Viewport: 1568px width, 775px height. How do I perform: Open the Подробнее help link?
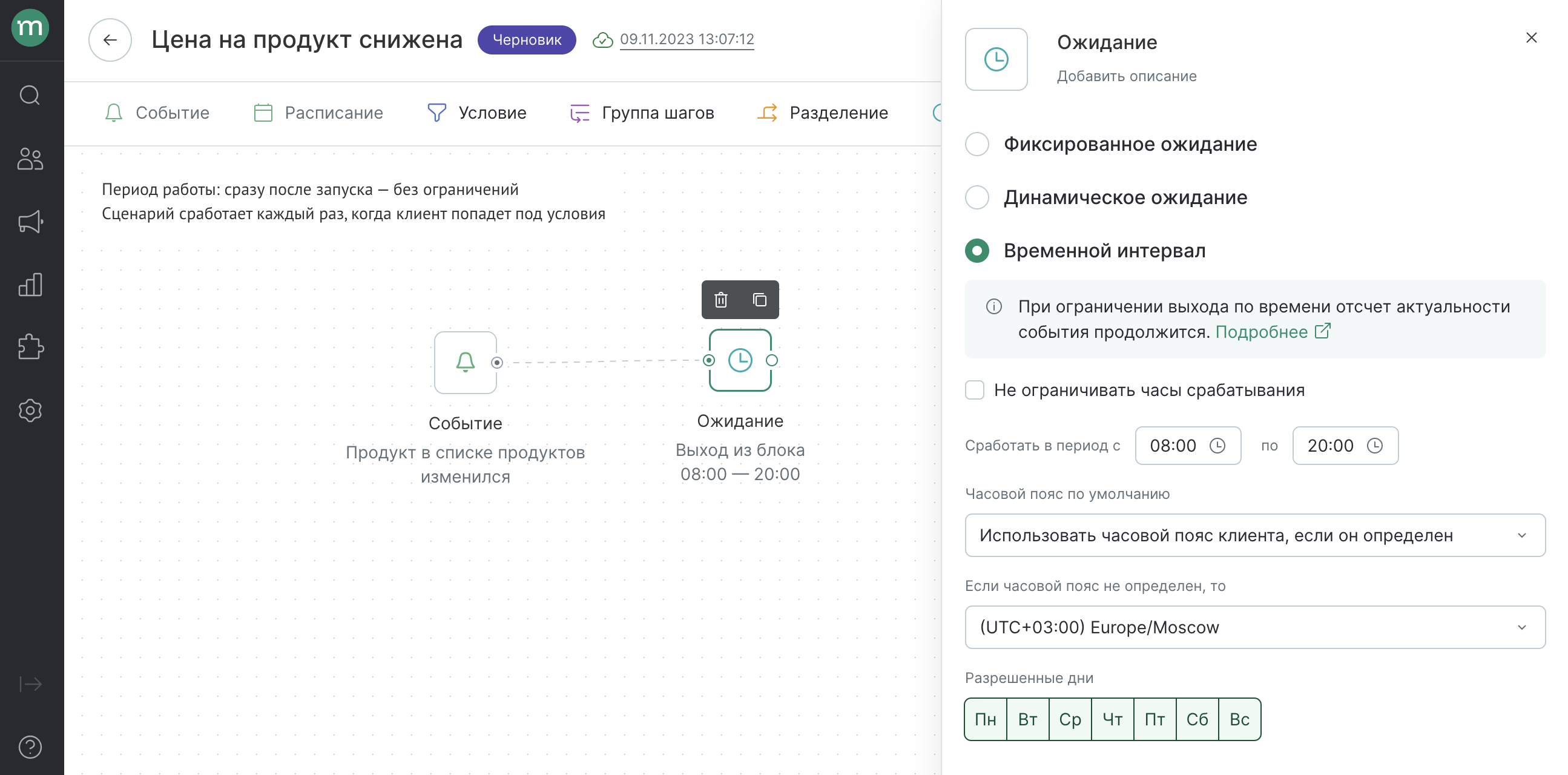1273,332
